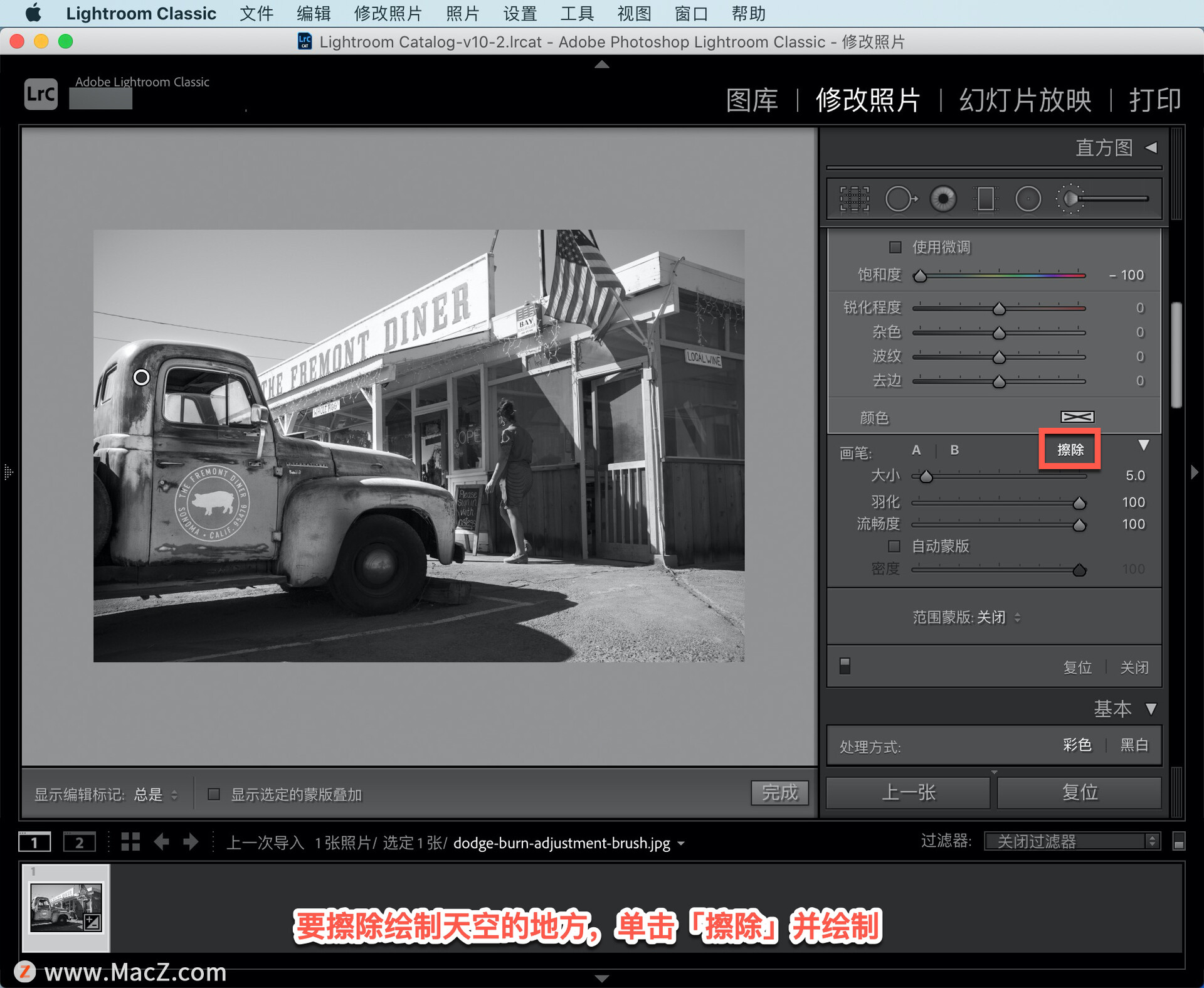Switch to the 图库 module

[x=752, y=100]
